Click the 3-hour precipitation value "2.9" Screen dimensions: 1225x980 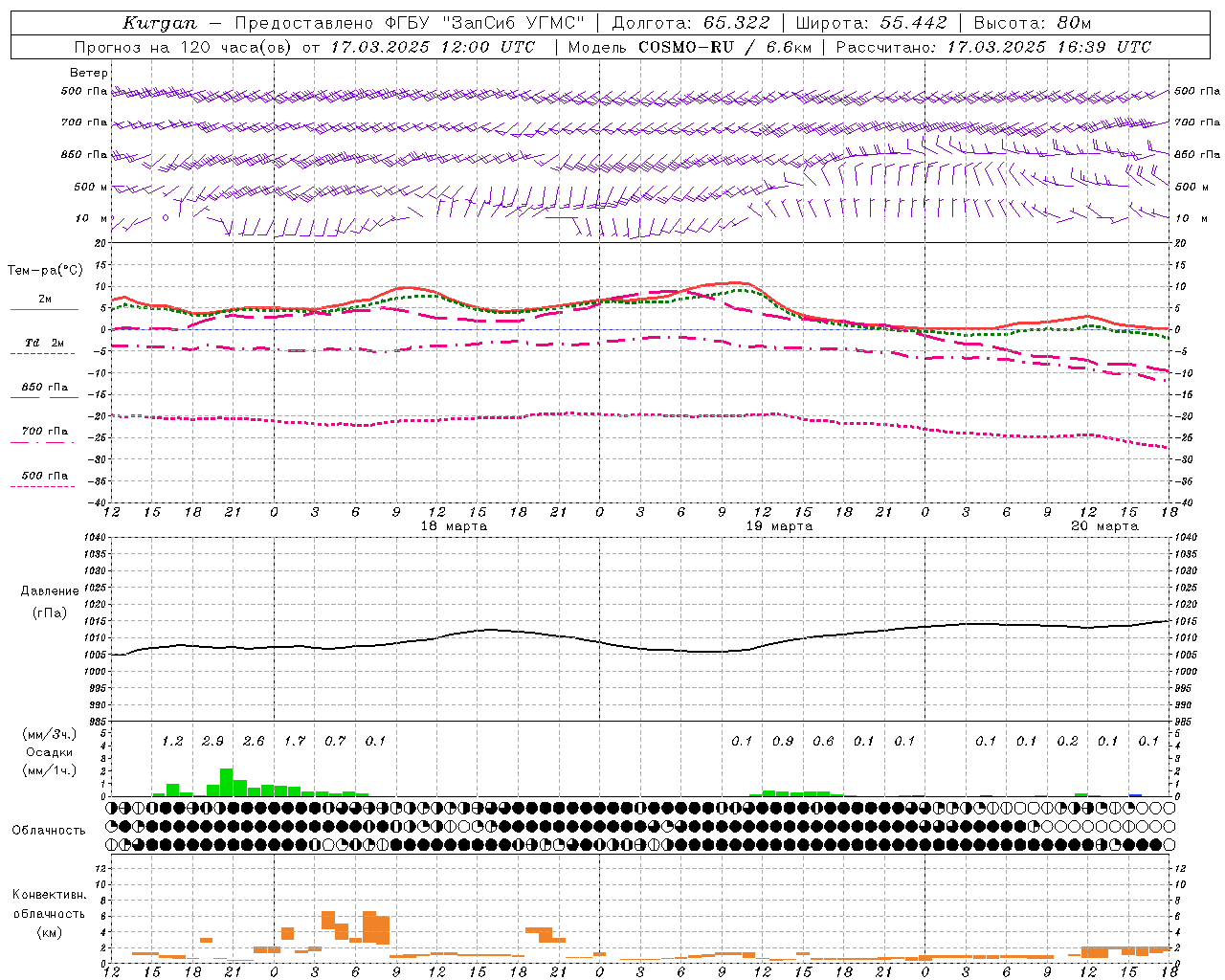click(x=212, y=741)
